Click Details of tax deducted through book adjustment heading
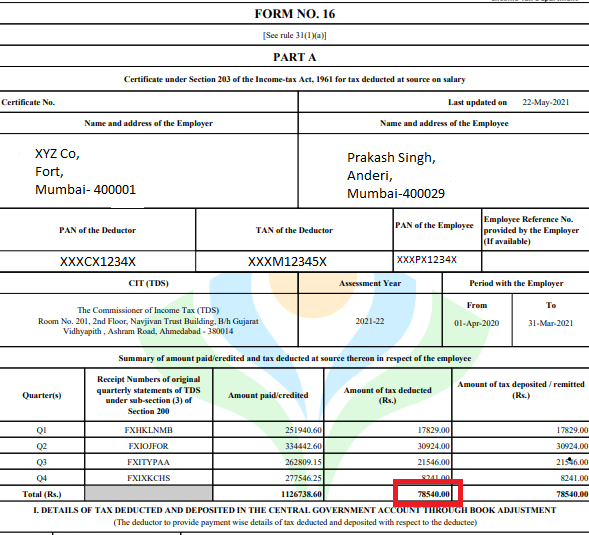Image resolution: width=589 pixels, height=535 pixels. [294, 510]
